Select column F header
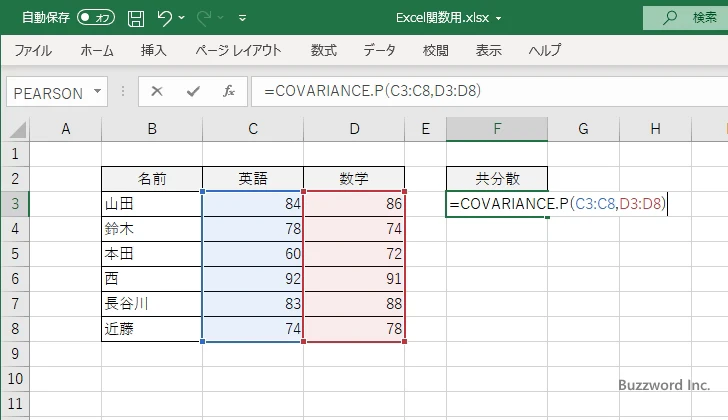The width and height of the screenshot is (728, 420). (497, 129)
